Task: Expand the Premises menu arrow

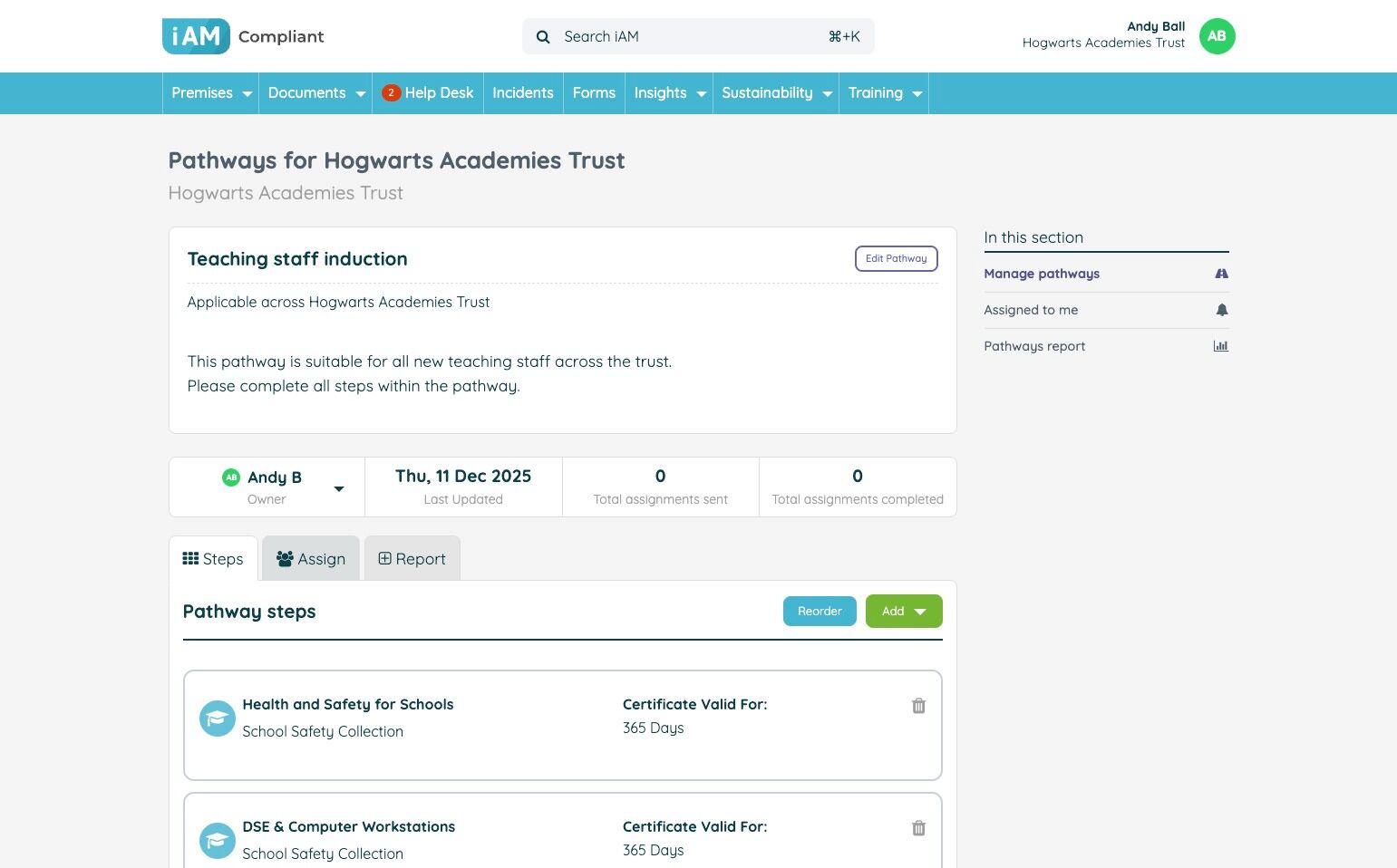Action: tap(247, 94)
